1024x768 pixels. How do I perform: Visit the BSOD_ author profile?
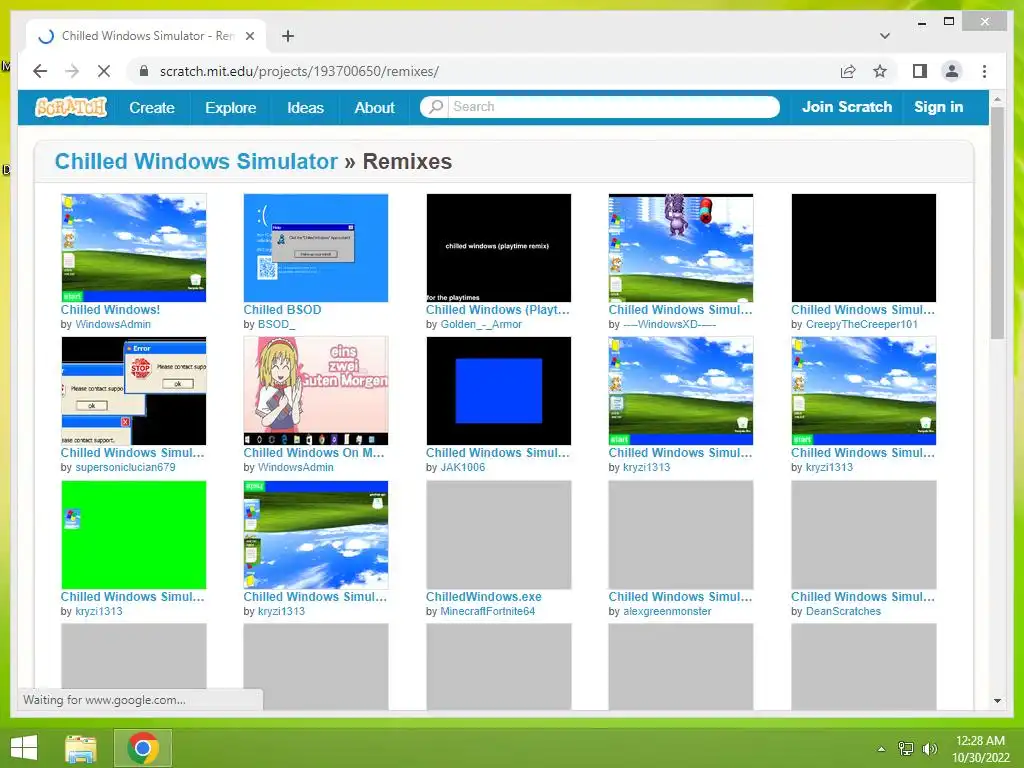[x=276, y=324]
